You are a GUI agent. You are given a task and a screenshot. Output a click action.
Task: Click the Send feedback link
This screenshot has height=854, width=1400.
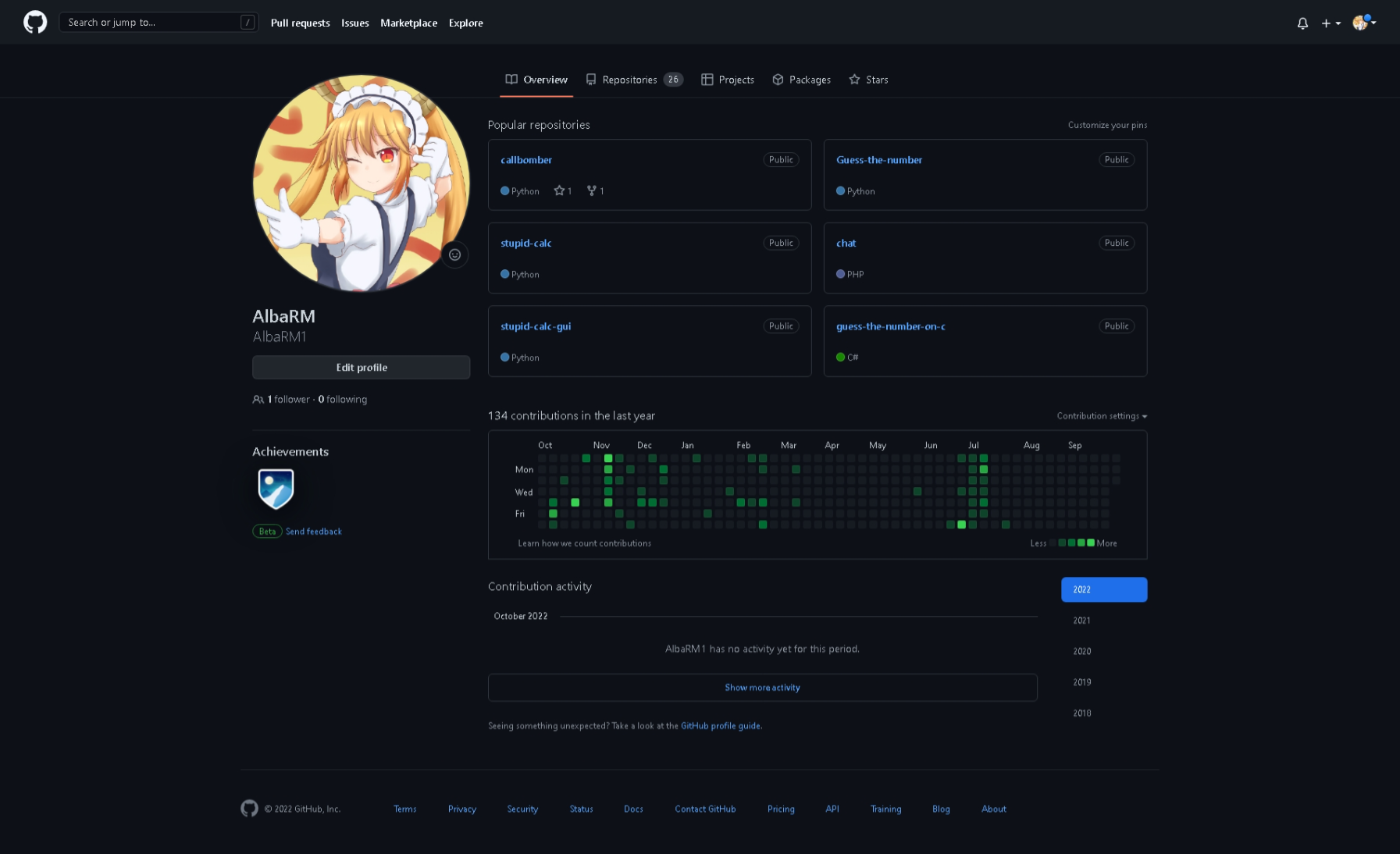click(x=313, y=532)
